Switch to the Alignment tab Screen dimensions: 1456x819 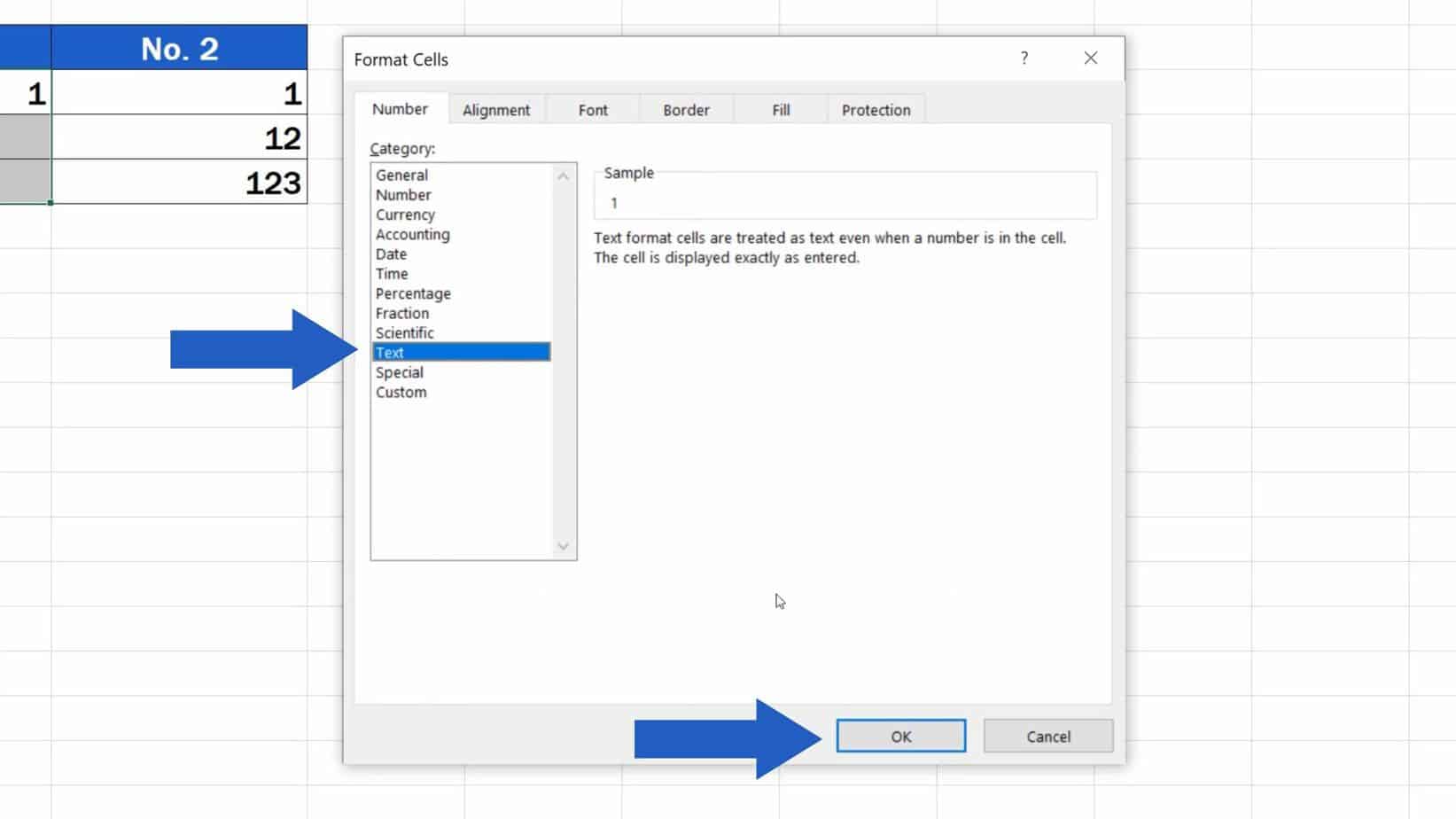coord(496,109)
